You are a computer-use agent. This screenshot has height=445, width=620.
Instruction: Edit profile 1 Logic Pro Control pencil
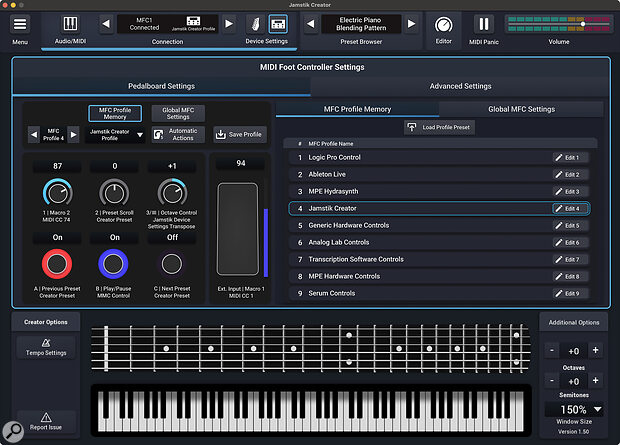pos(571,157)
